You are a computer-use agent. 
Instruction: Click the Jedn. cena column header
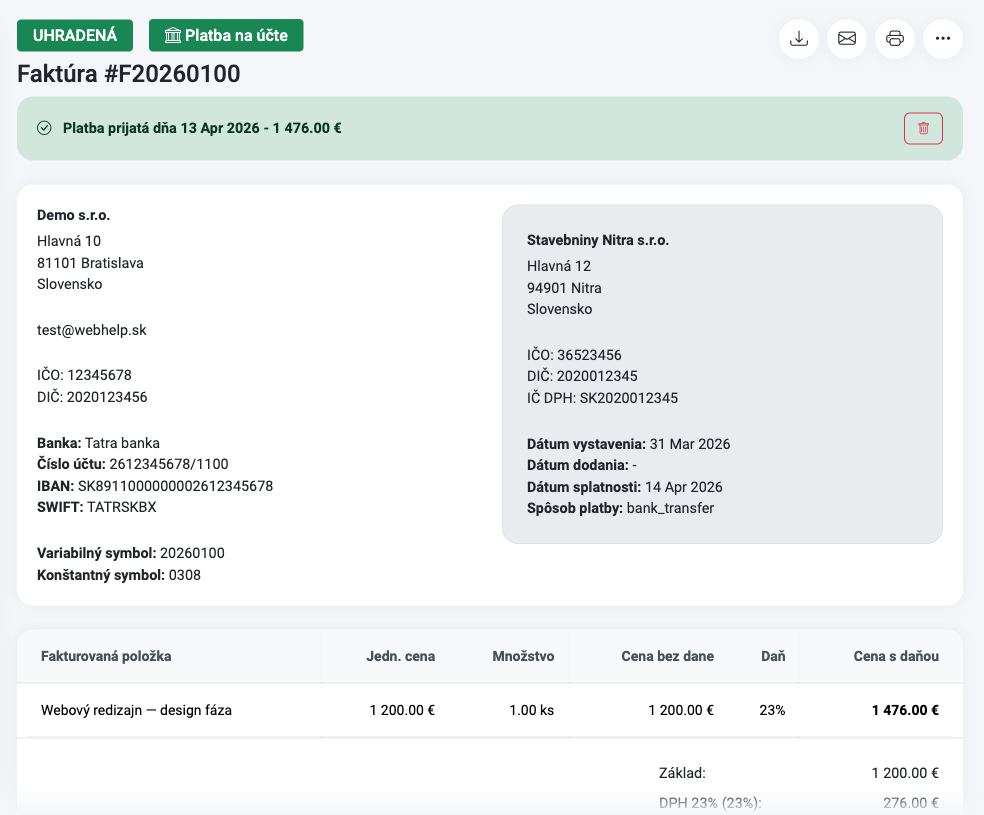[400, 656]
